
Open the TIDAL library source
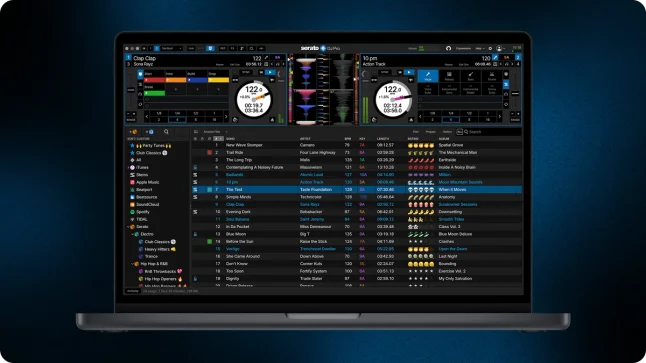pos(138,220)
